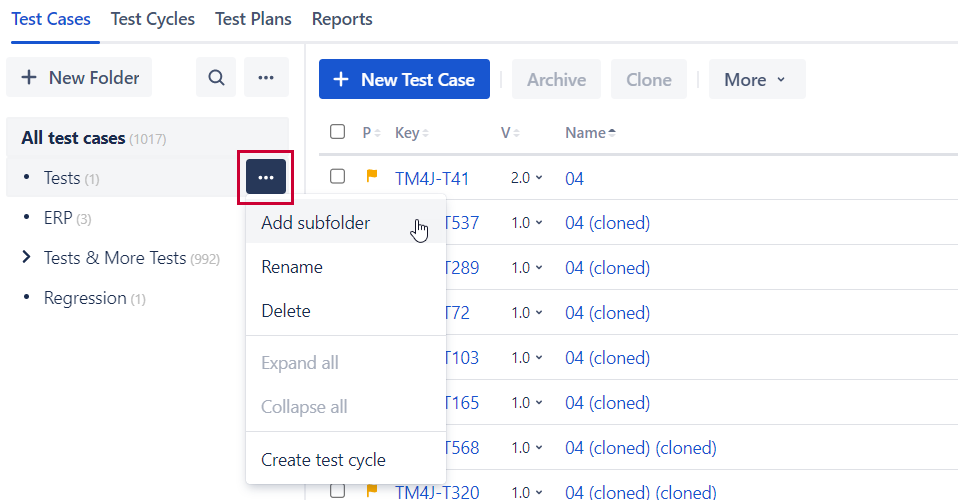The width and height of the screenshot is (958, 500).
Task: Click the Tests folder three-dot menu button
Action: pyautogui.click(x=266, y=177)
